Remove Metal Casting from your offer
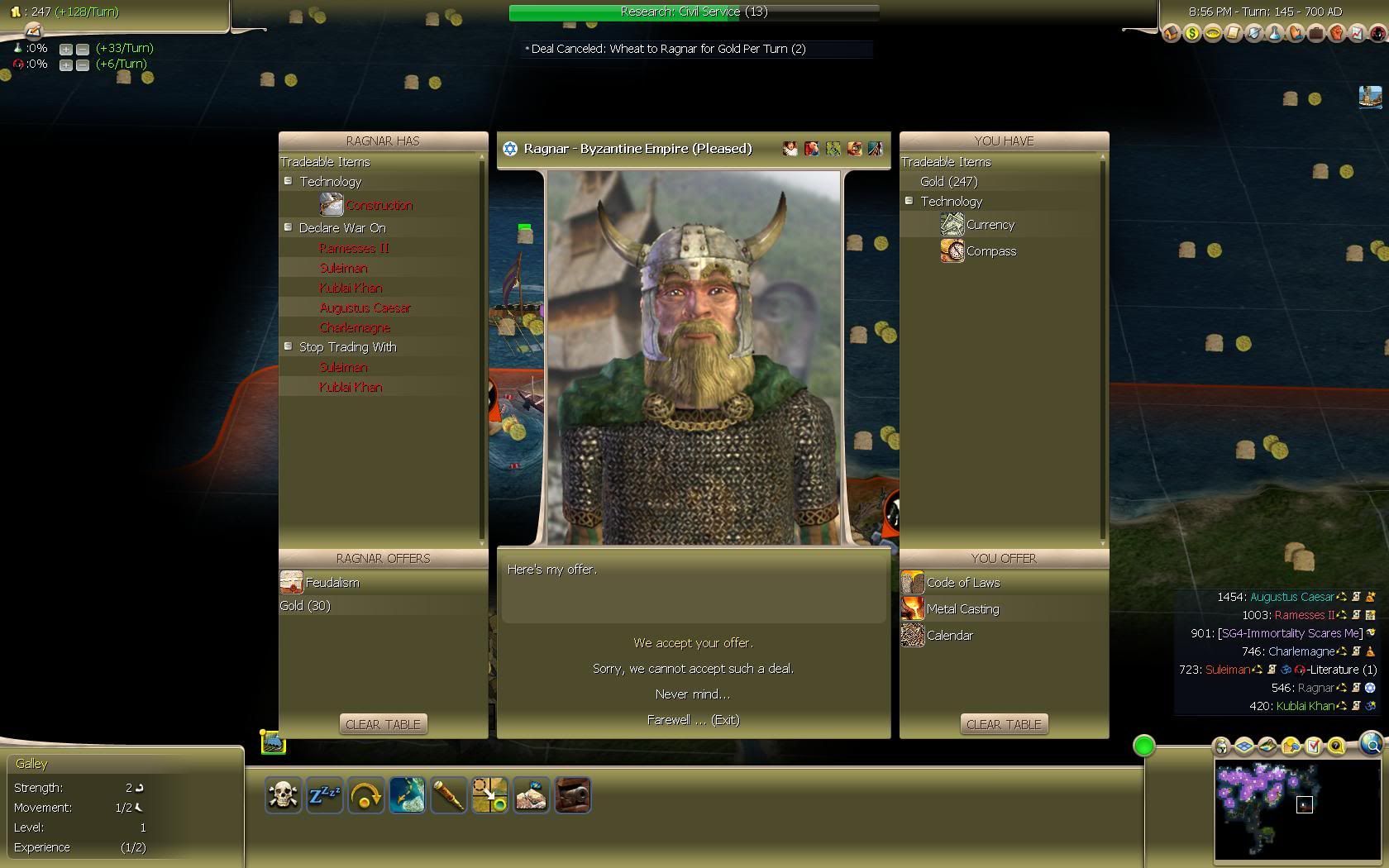Image resolution: width=1389 pixels, height=868 pixels. point(950,608)
